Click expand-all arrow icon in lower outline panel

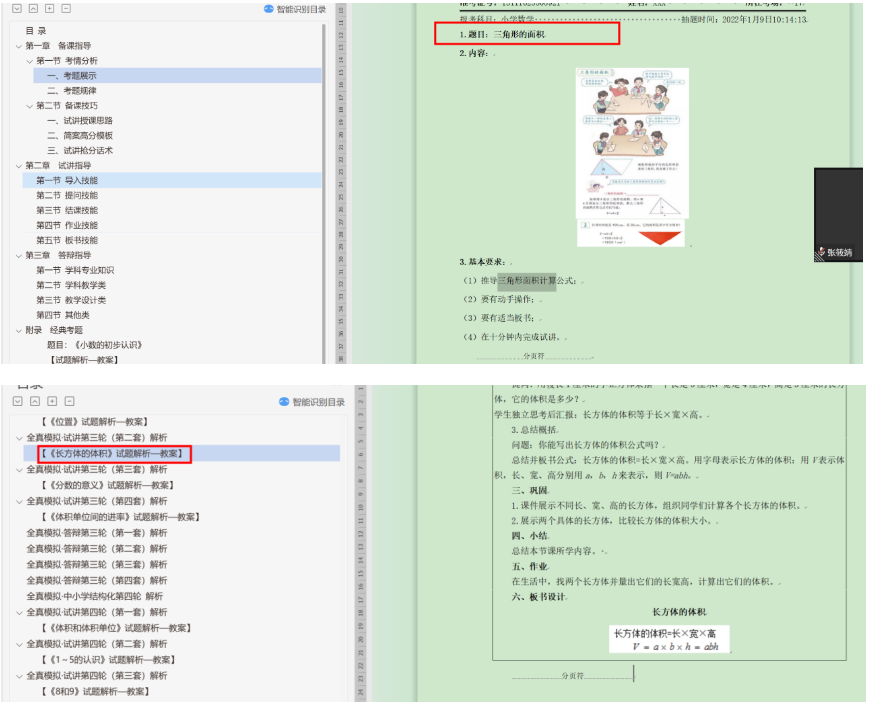(x=18, y=401)
